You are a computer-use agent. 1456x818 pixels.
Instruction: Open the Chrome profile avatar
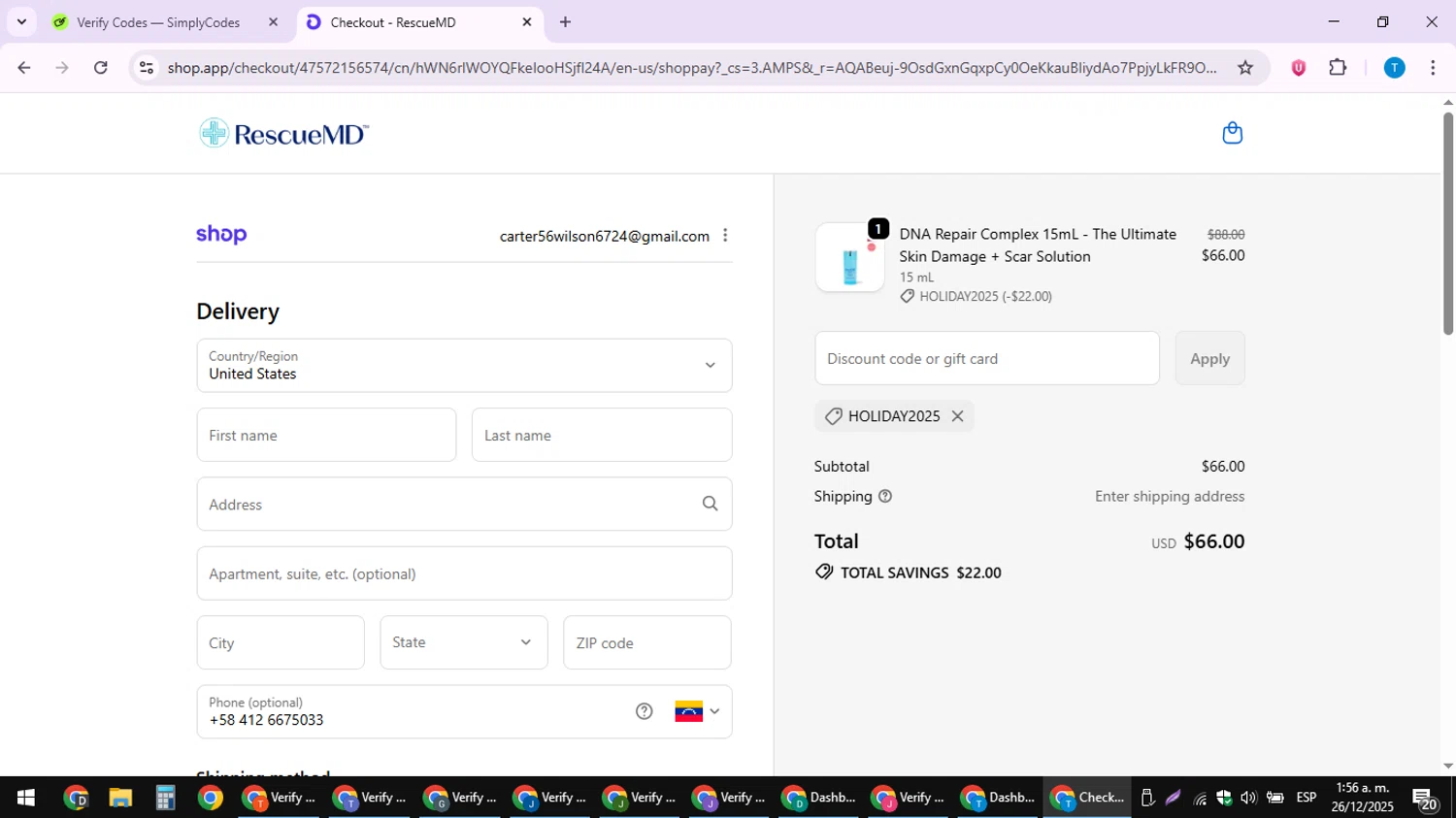point(1394,68)
